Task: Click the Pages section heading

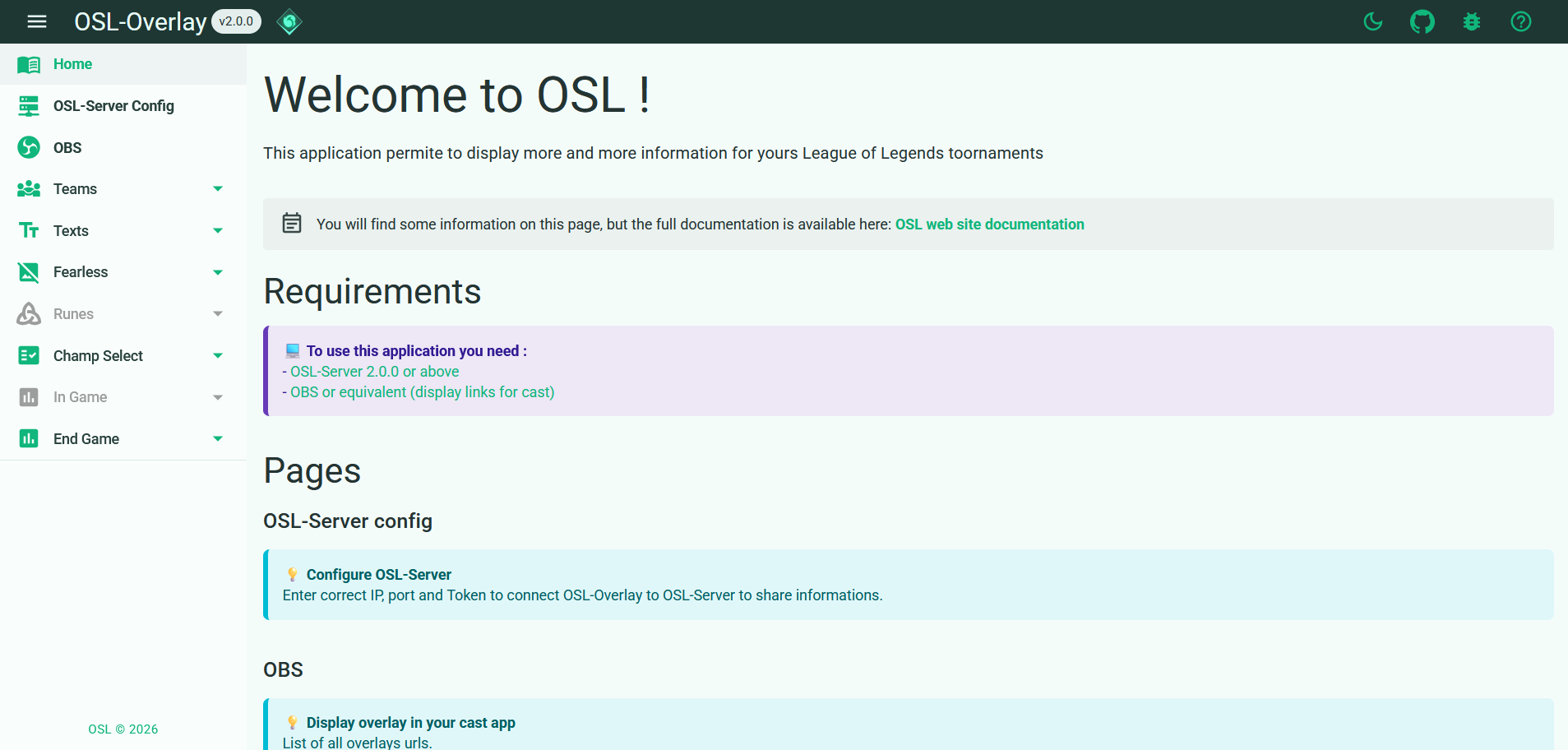Action: coord(312,471)
